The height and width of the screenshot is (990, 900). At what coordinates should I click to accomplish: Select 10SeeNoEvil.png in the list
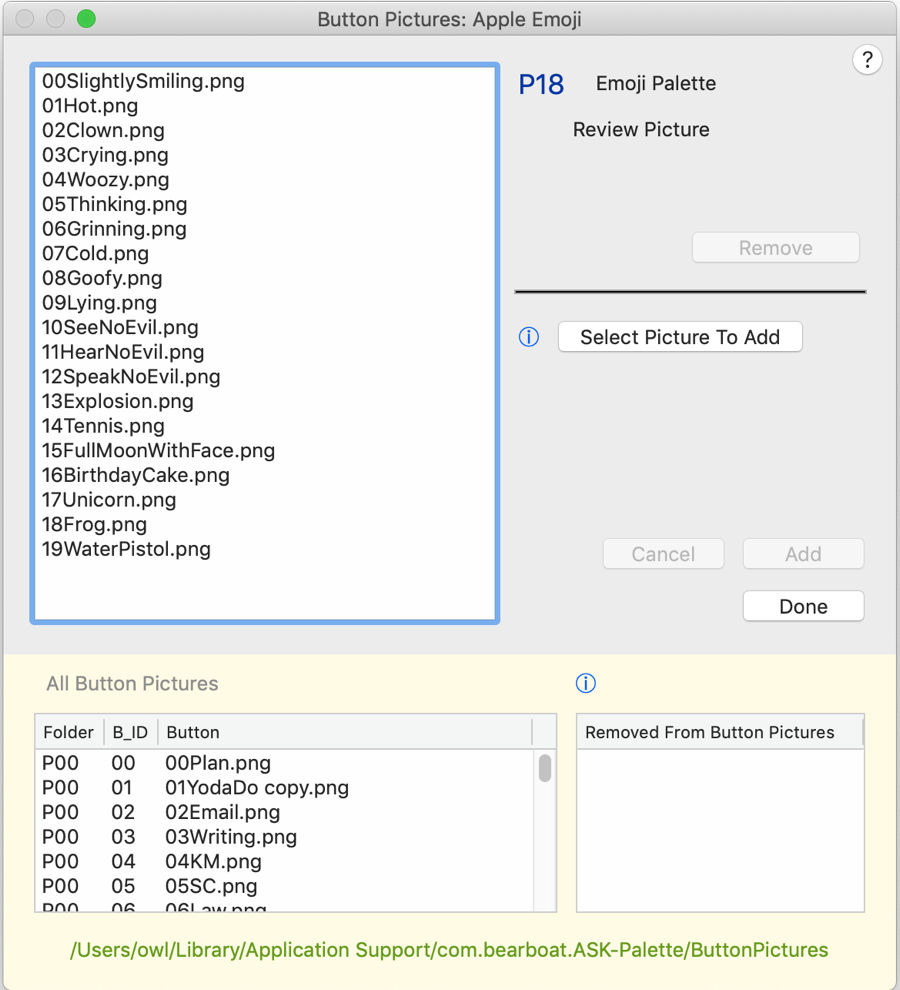tap(120, 327)
